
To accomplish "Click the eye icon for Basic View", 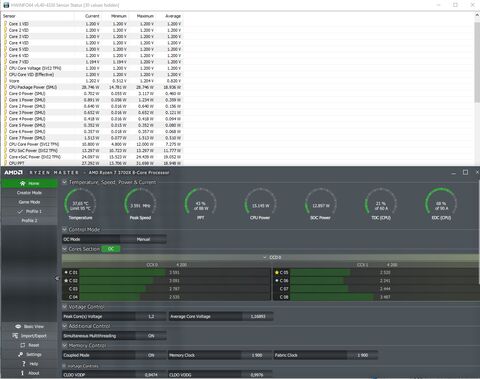I will [x=18, y=326].
